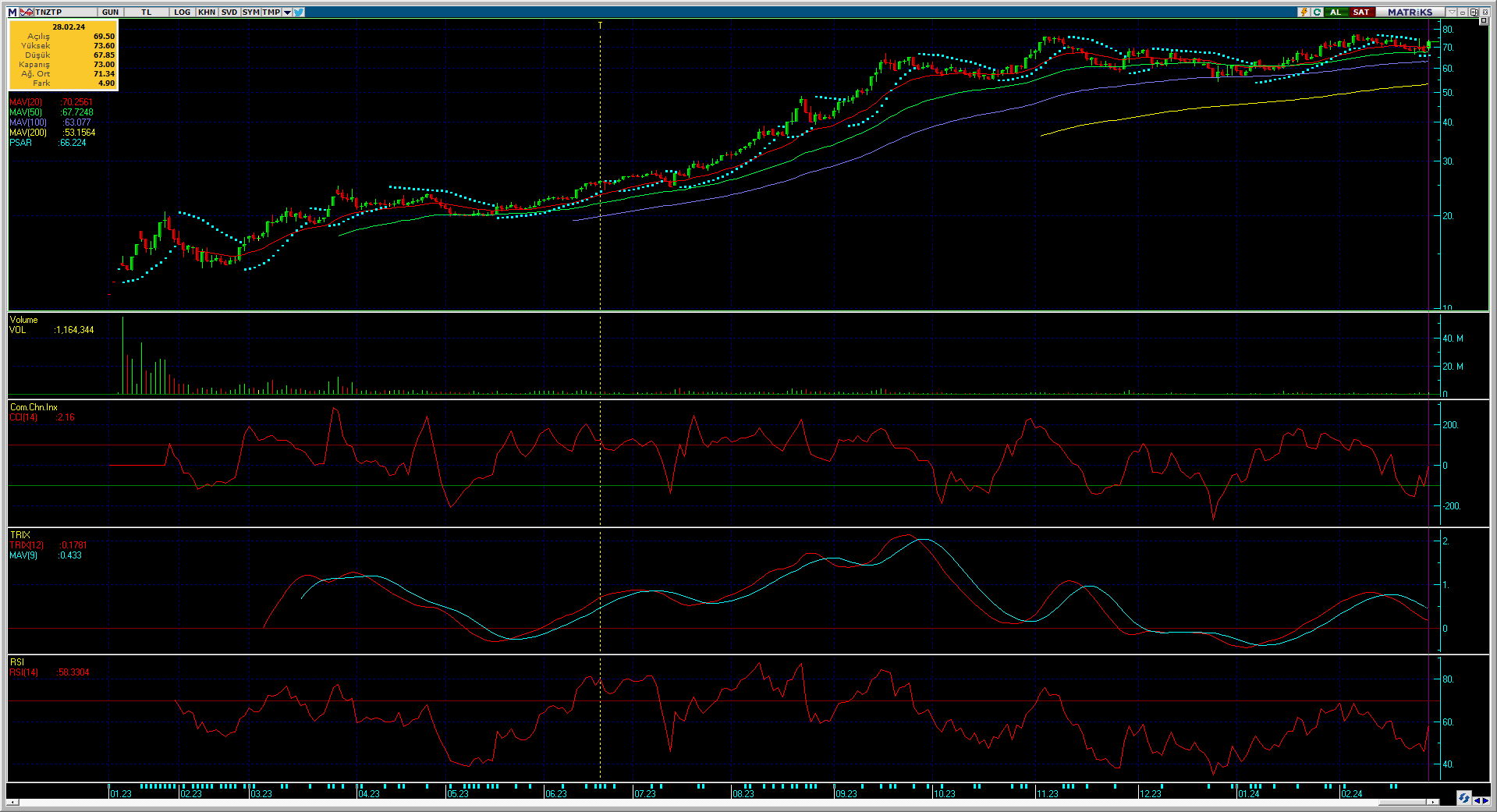Click the Yüksek value 73.60
The image size is (1497, 812).
105,46
